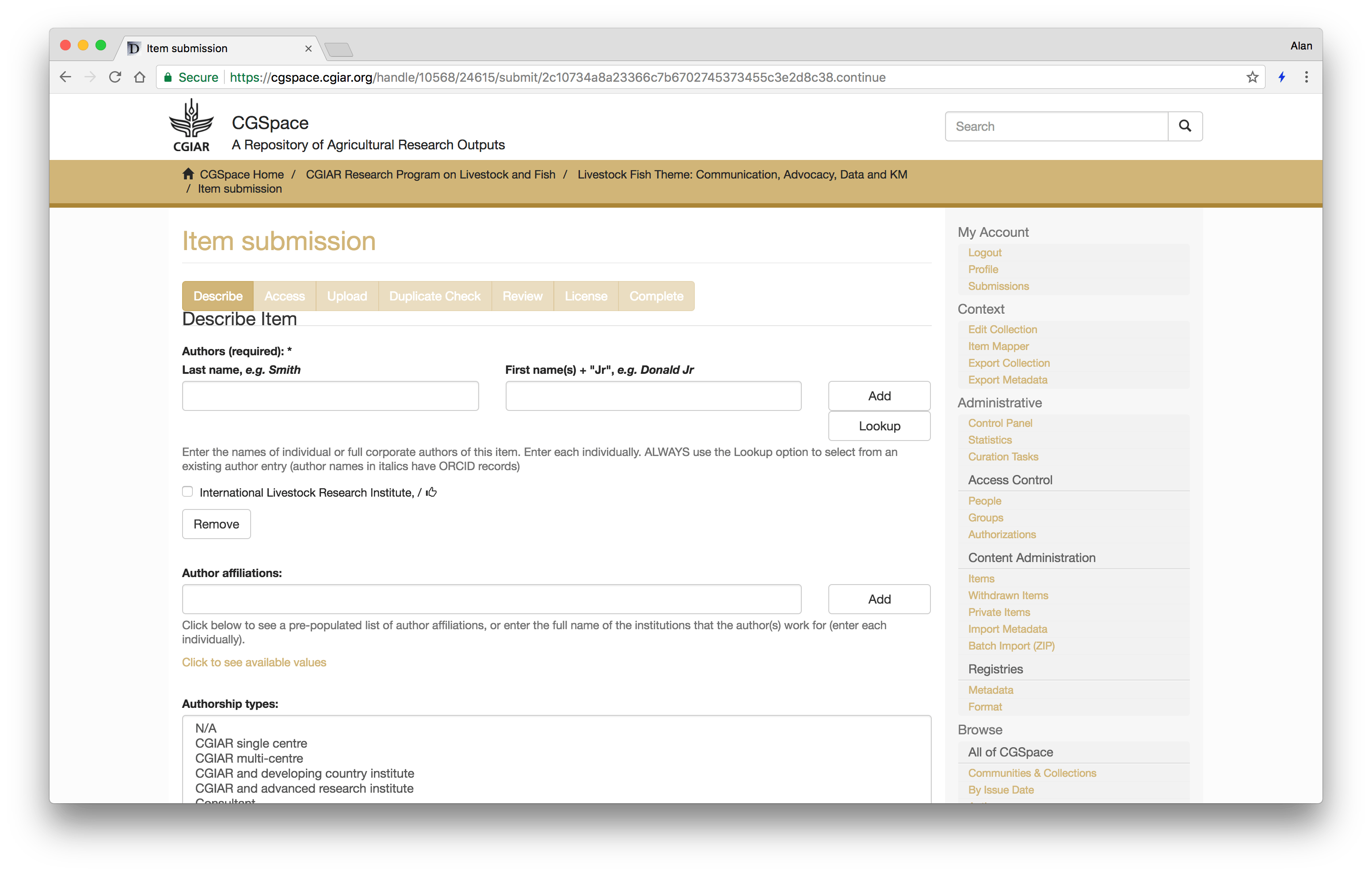The width and height of the screenshot is (1372, 874).
Task: Select N/A in Authorship types list
Action: click(206, 728)
